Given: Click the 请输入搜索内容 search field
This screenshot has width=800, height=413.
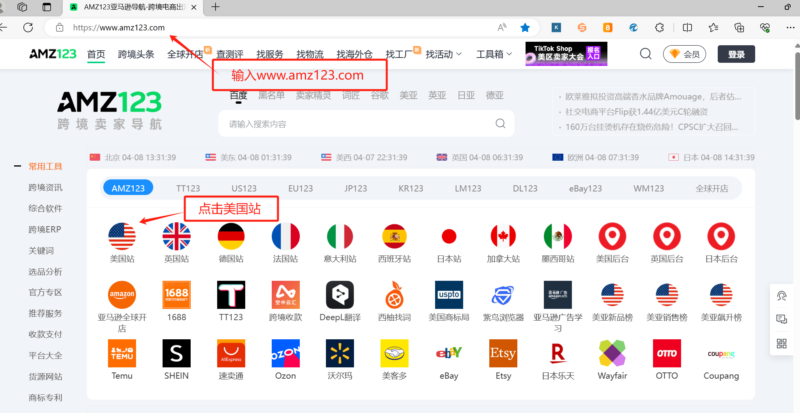Looking at the screenshot, I should (366, 124).
